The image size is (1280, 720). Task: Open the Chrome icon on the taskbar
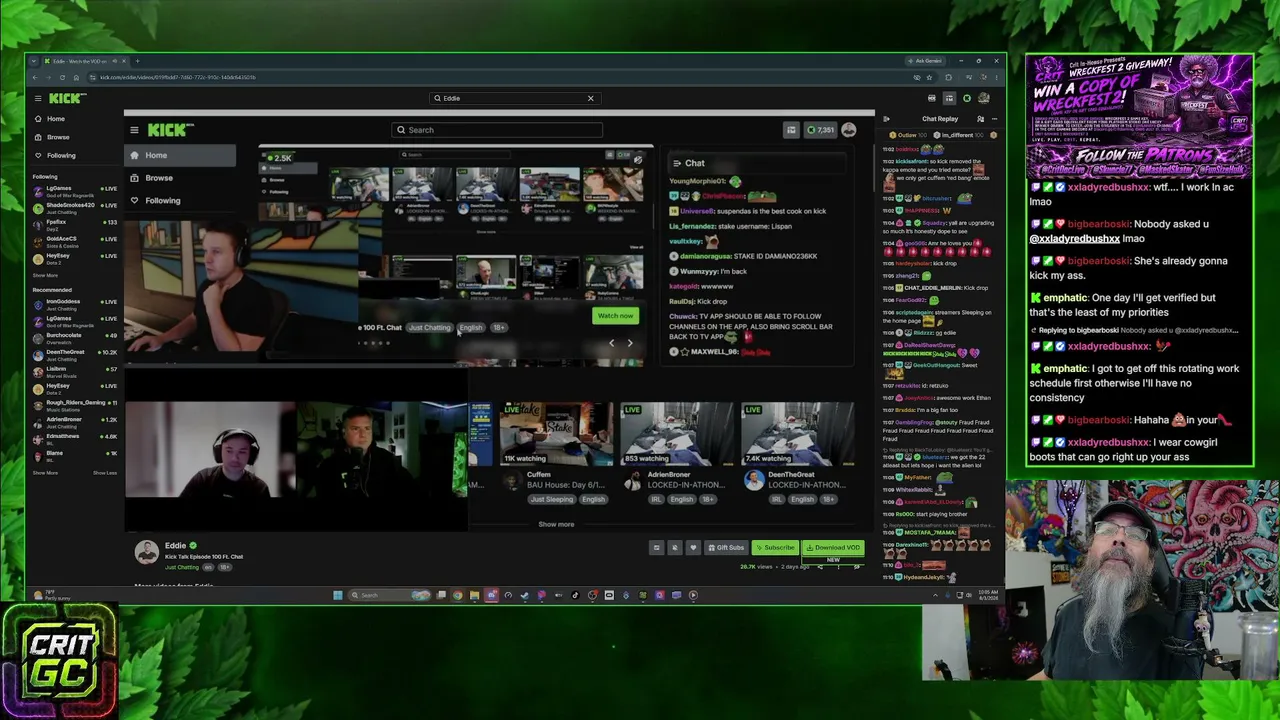[x=457, y=595]
